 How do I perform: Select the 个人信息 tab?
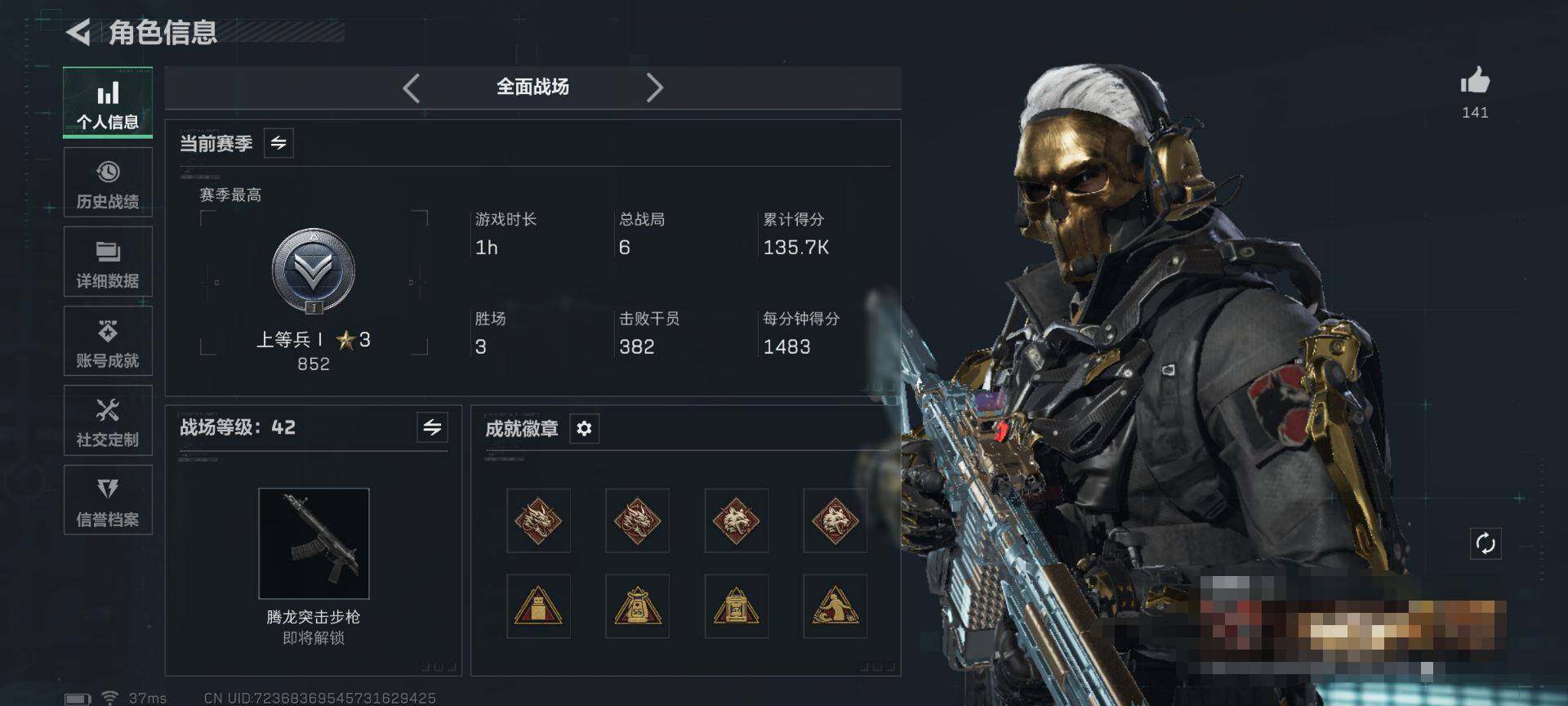108,103
